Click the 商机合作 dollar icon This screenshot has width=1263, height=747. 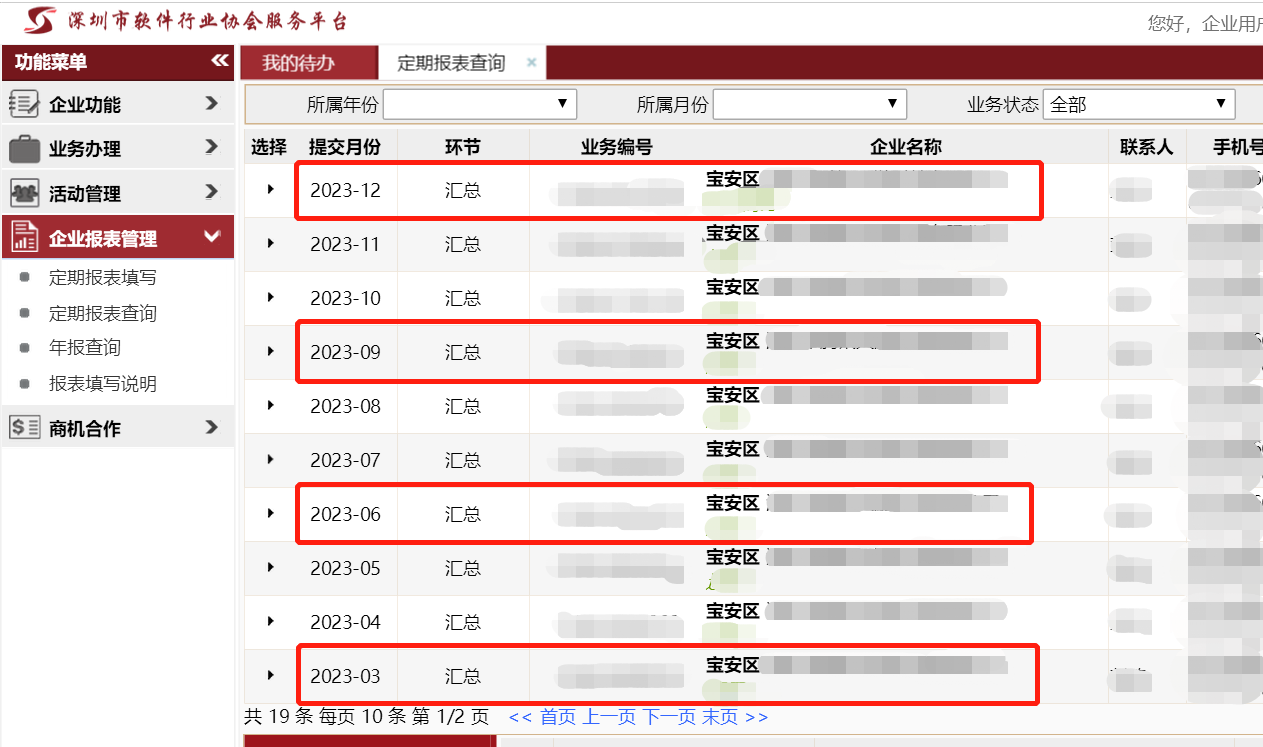(24, 428)
